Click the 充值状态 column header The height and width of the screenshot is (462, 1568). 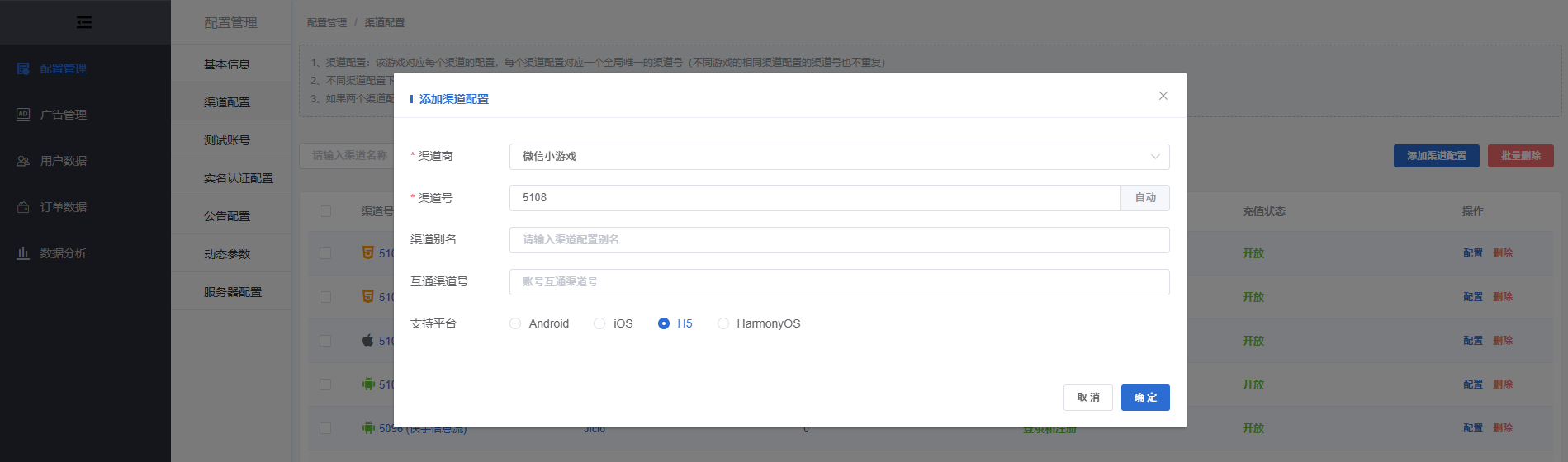coord(1264,211)
